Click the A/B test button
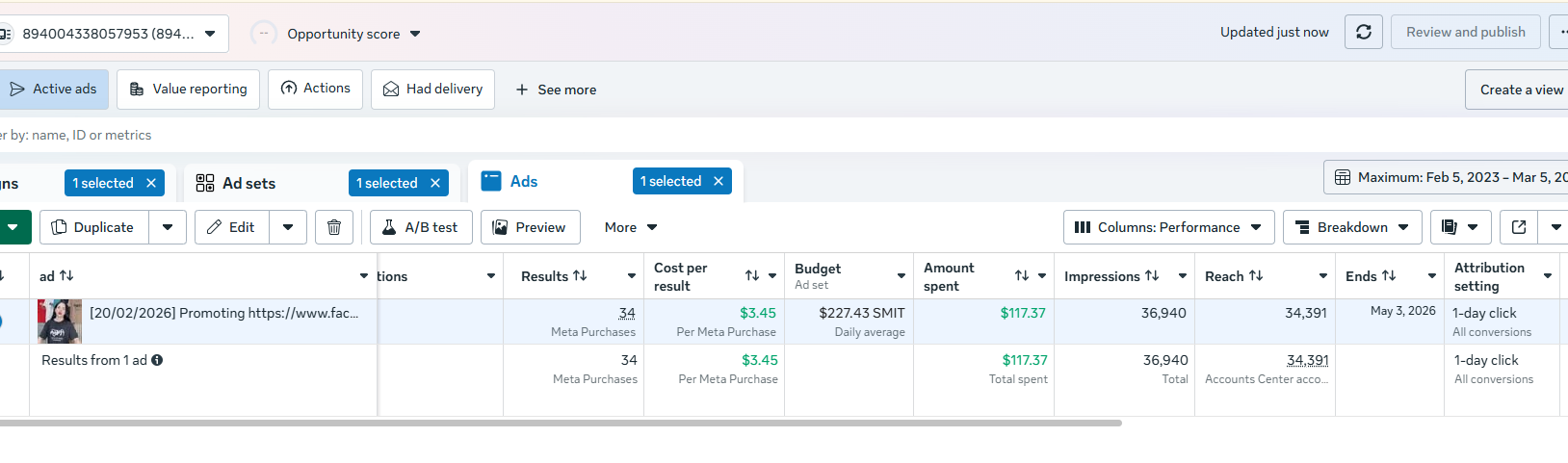The image size is (1568, 463). pos(421,227)
